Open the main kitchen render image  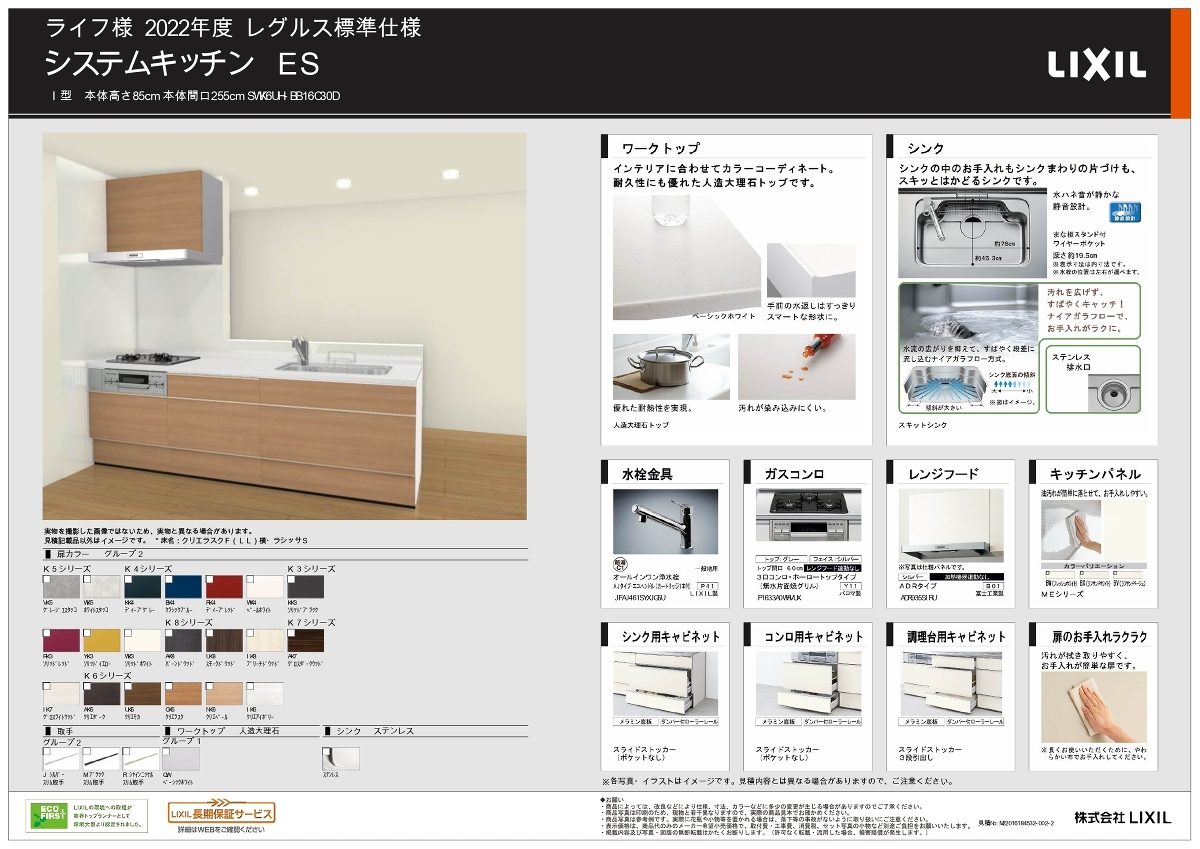(284, 326)
